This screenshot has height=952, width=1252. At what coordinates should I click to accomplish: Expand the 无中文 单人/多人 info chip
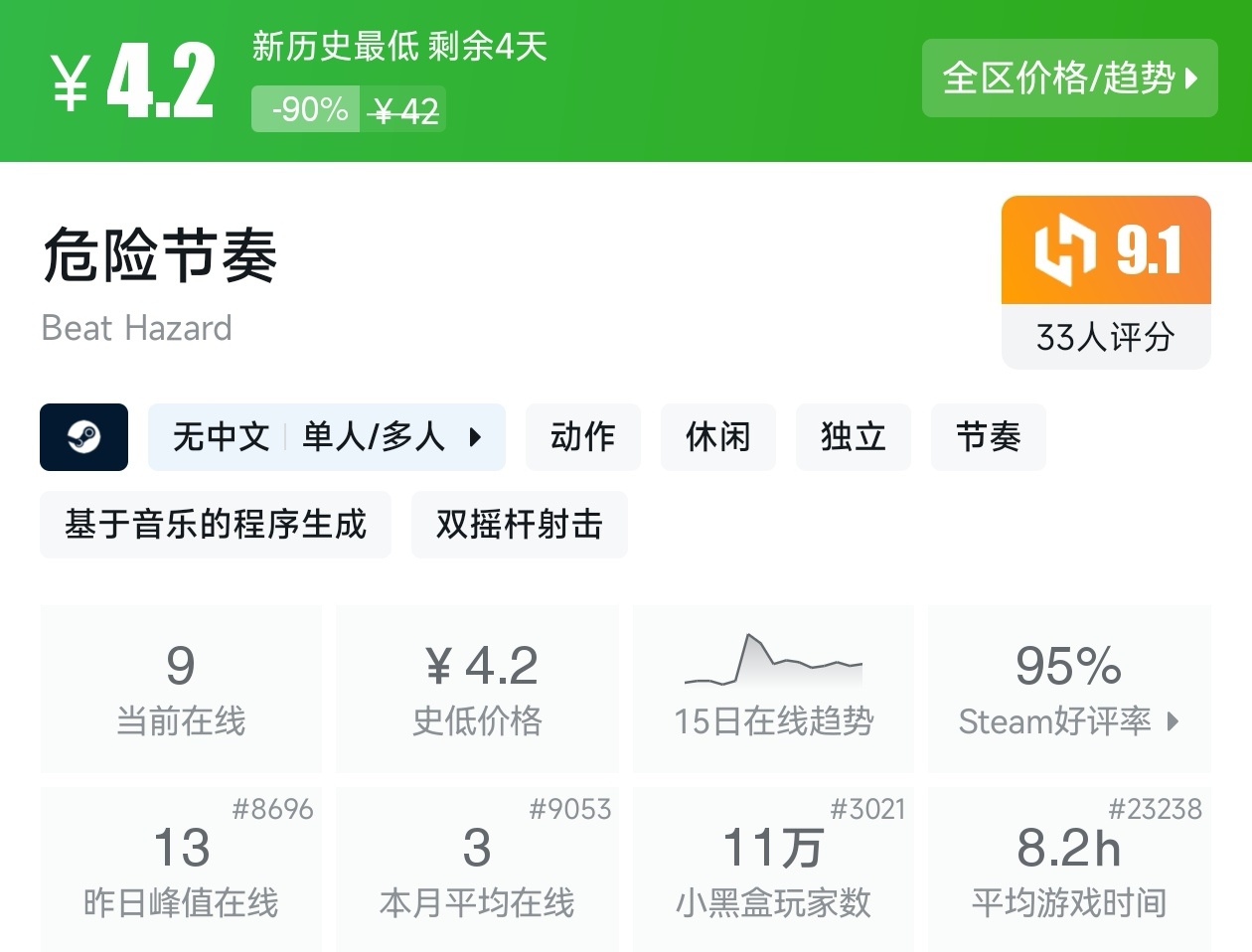click(327, 437)
